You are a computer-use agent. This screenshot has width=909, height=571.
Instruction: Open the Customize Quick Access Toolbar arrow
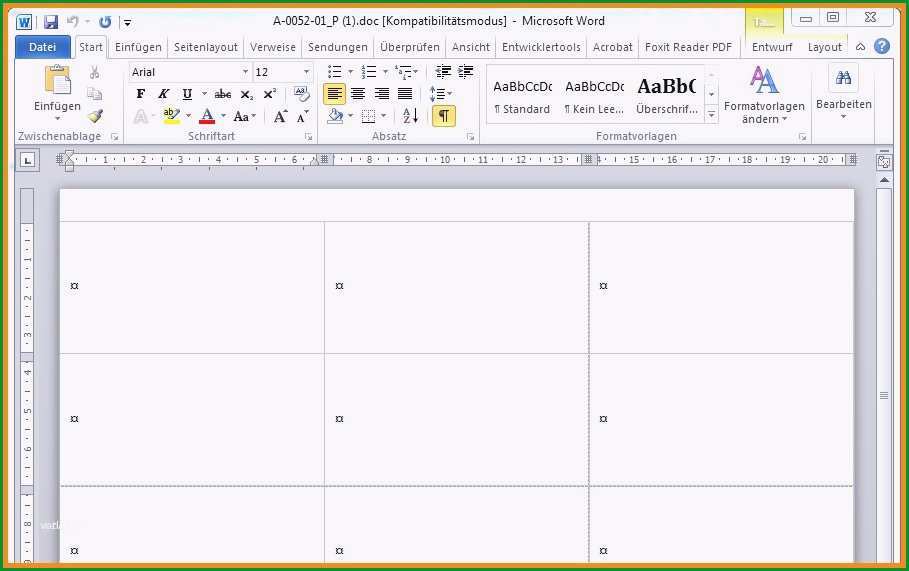point(127,23)
